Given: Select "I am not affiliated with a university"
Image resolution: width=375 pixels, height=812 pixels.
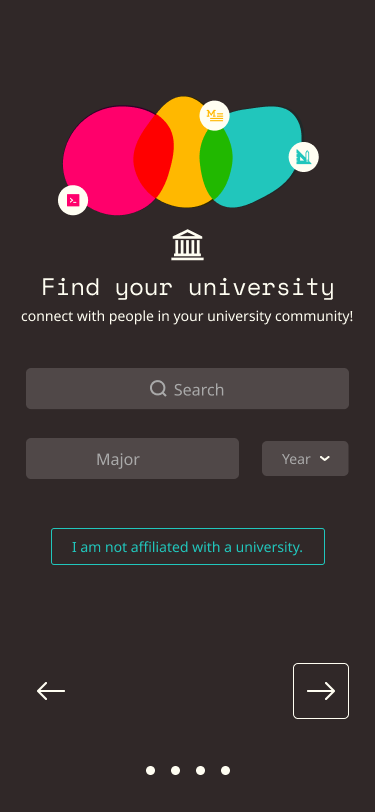Looking at the screenshot, I should pos(188,546).
